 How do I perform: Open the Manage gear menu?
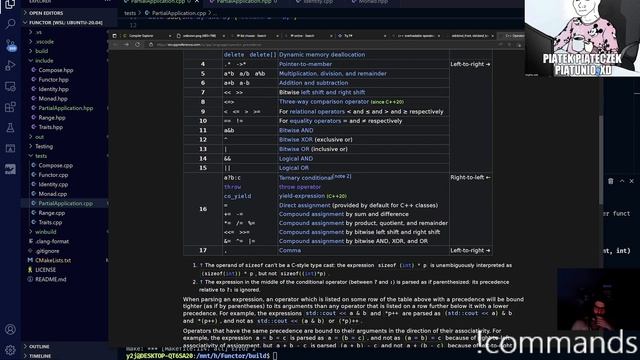tap(10, 350)
